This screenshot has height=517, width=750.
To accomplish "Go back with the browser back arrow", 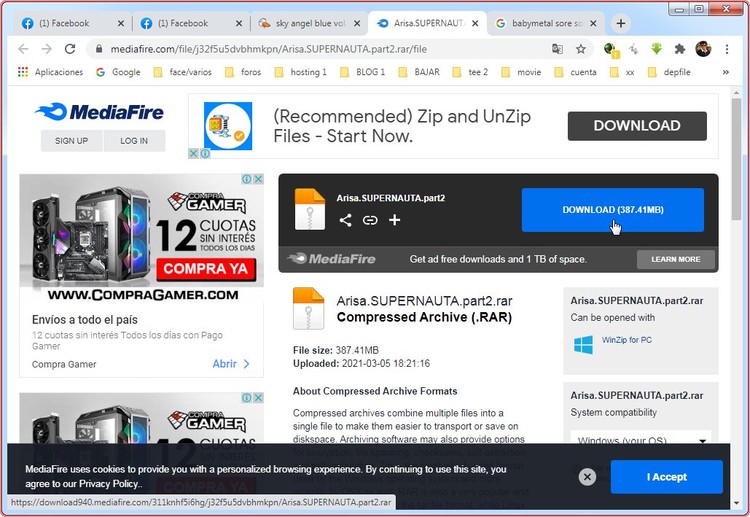I will (23, 49).
